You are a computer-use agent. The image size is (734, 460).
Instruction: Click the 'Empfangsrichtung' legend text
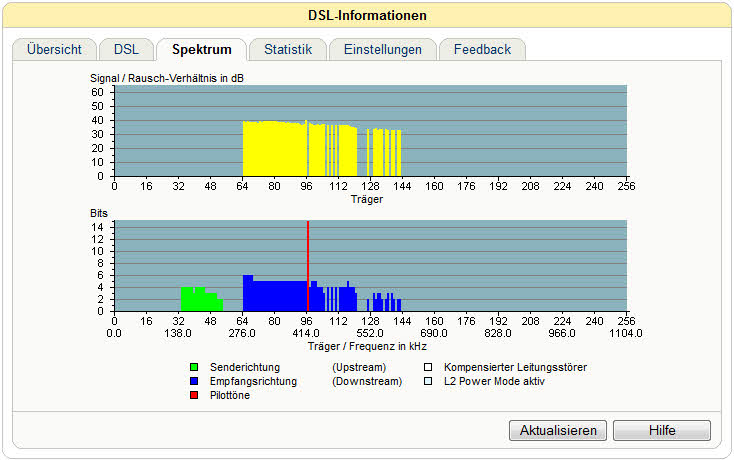tap(253, 381)
